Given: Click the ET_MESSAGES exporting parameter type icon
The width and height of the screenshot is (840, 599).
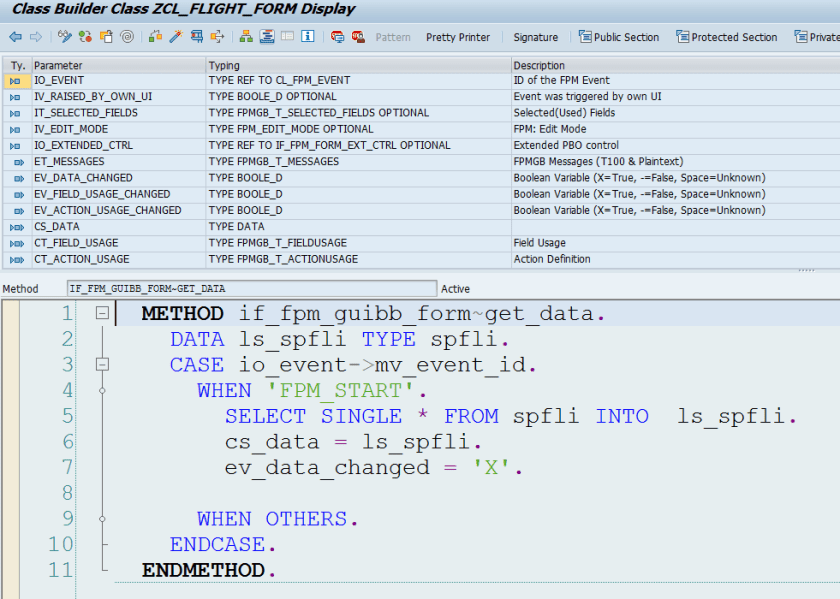Looking at the screenshot, I should pyautogui.click(x=16, y=162).
